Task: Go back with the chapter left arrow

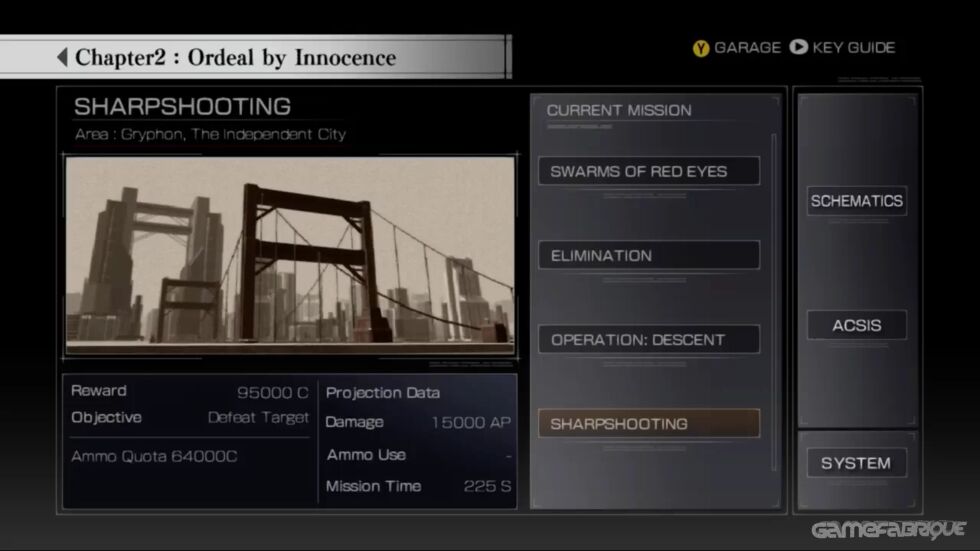Action: [62, 57]
